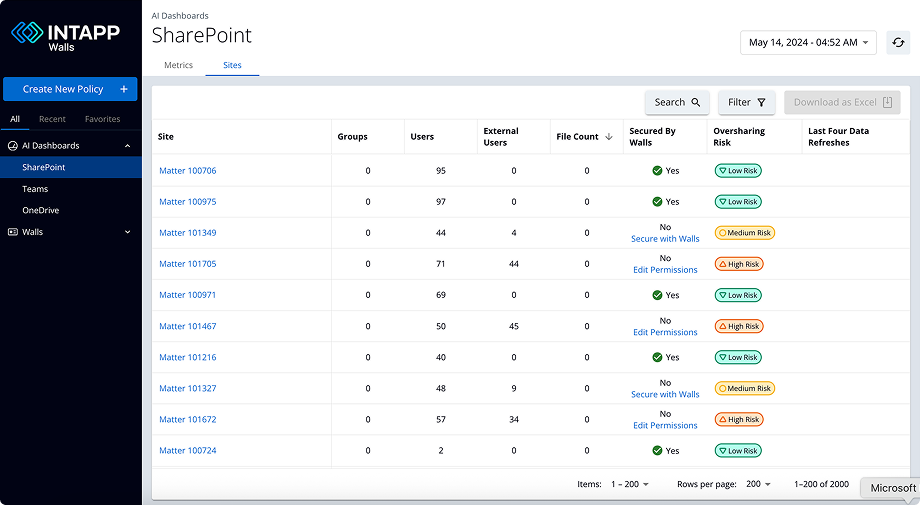This screenshot has width=920, height=505.
Task: Click the Microsoft tooltip label
Action: (x=892, y=488)
